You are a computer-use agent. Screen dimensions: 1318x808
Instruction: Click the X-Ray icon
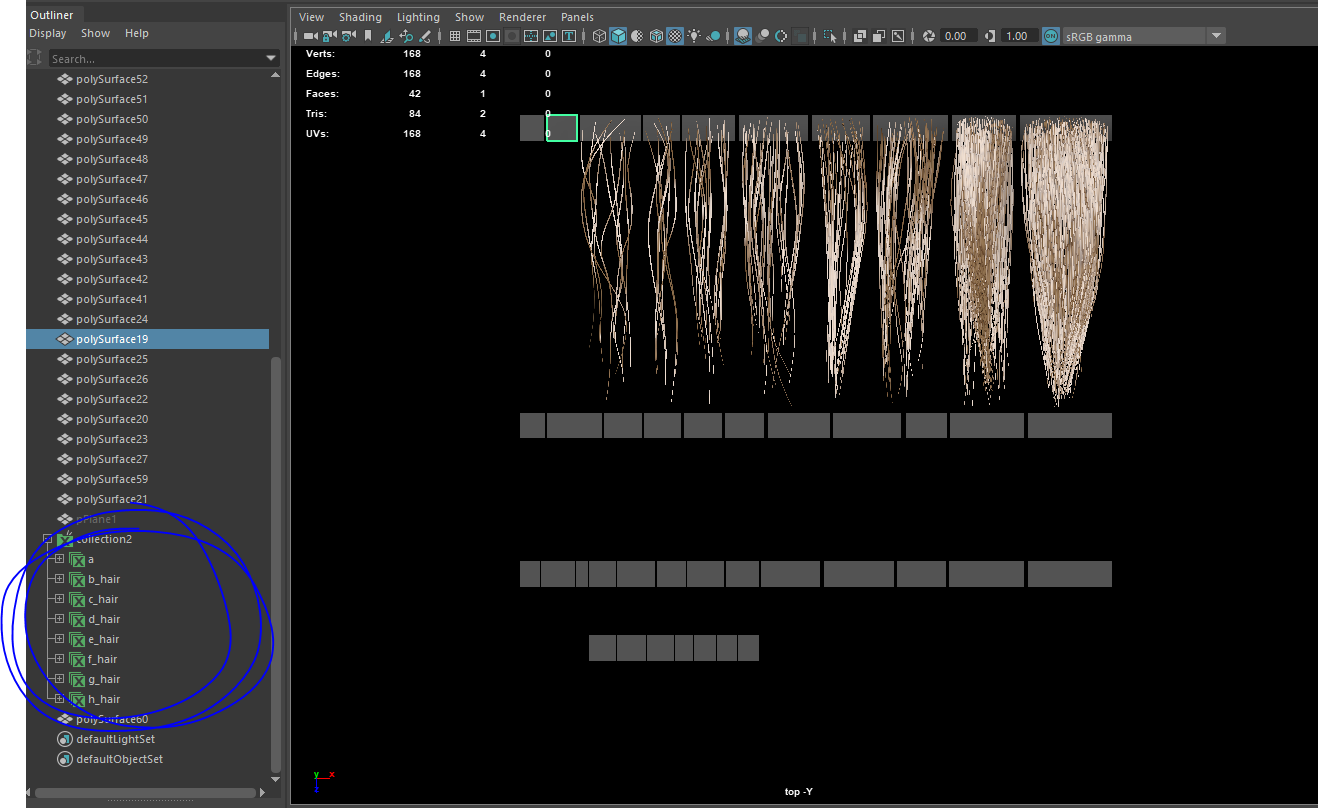pos(859,36)
